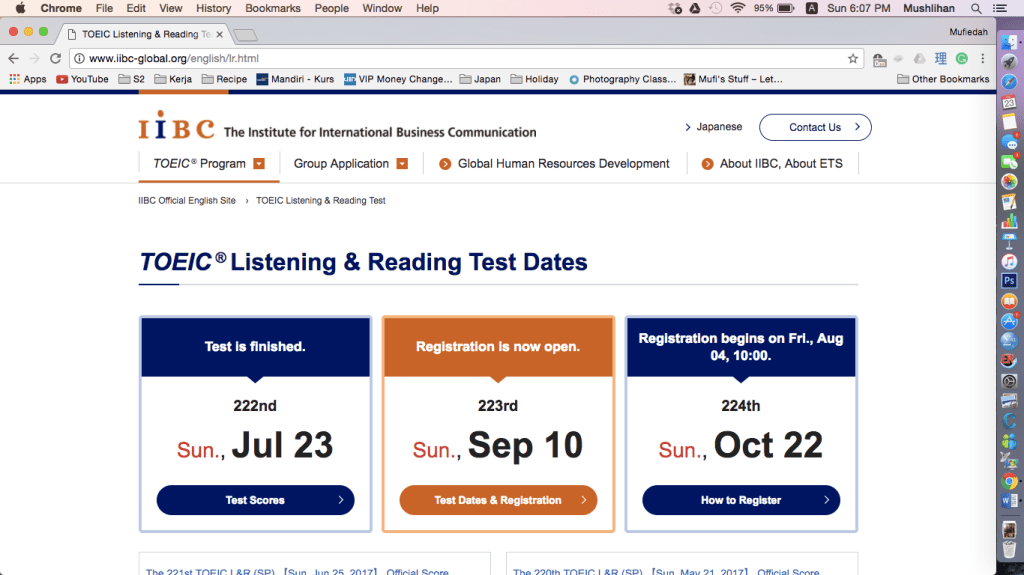Screen dimensions: 1024x575
Task: Open the History menu
Action: coord(214,8)
